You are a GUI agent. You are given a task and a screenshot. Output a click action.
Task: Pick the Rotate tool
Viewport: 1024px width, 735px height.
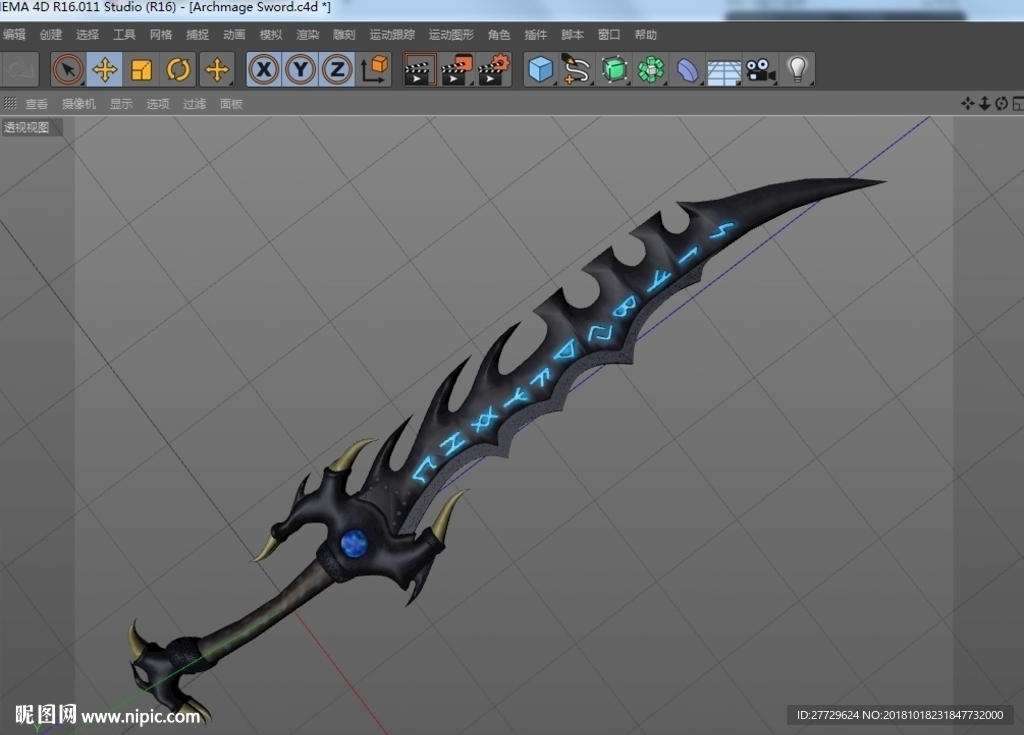178,69
